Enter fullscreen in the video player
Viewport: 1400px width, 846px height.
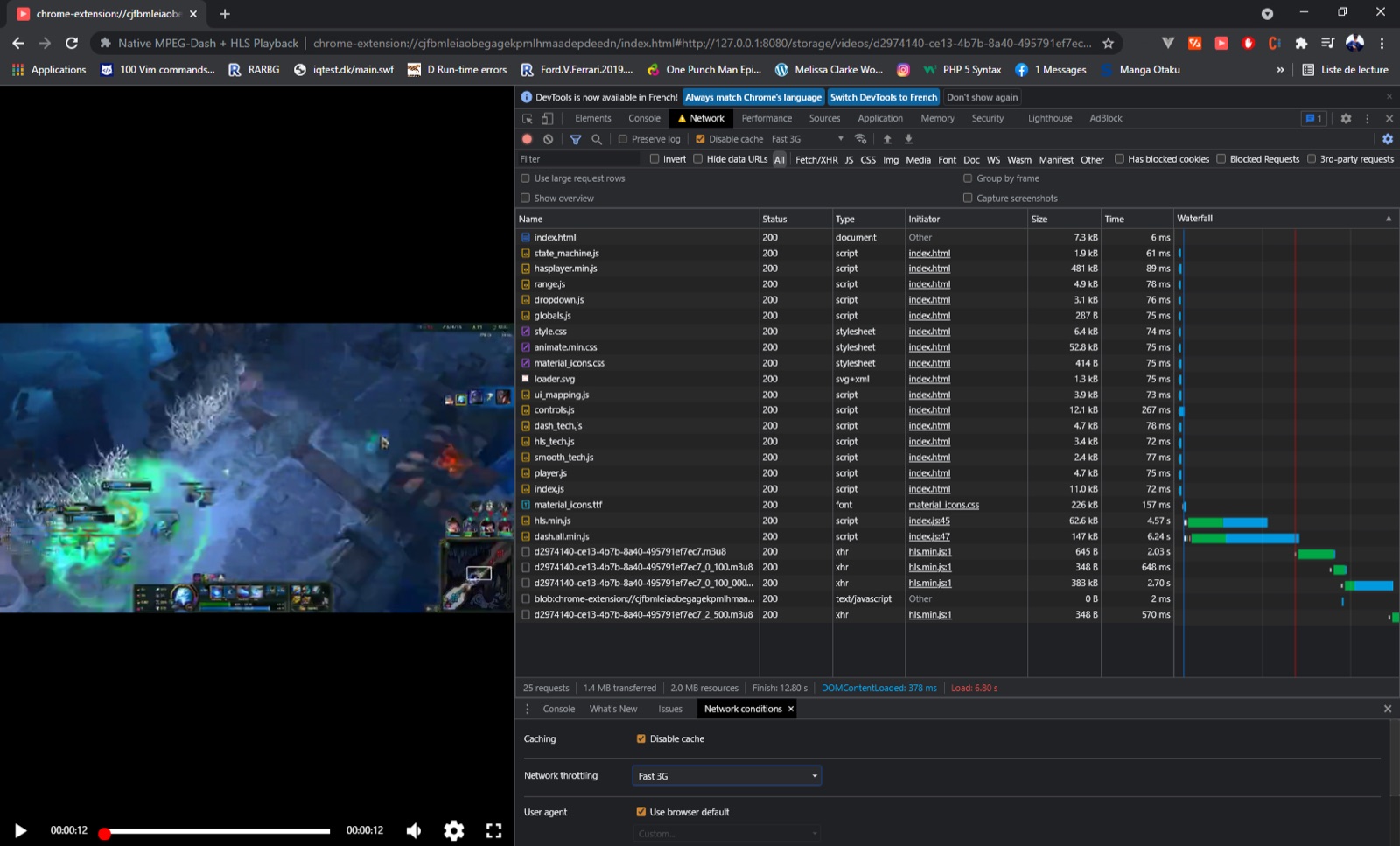(x=494, y=830)
